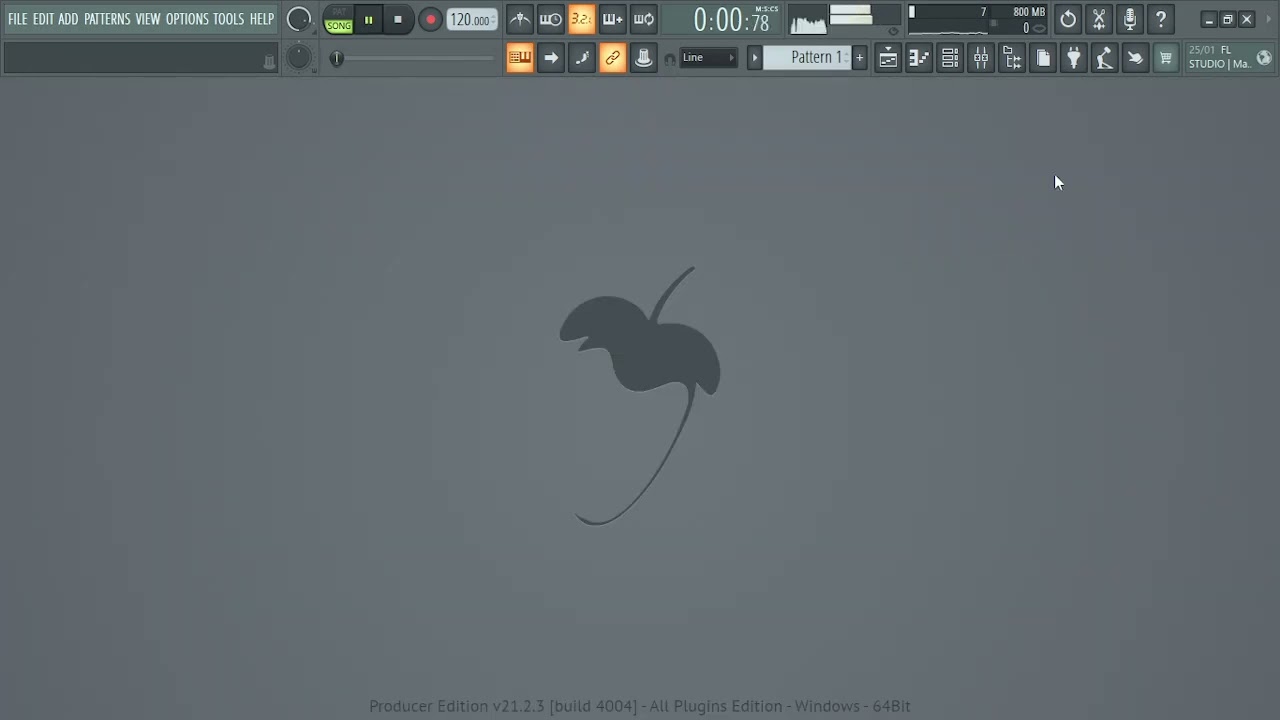Click the hint bar panel

140,58
